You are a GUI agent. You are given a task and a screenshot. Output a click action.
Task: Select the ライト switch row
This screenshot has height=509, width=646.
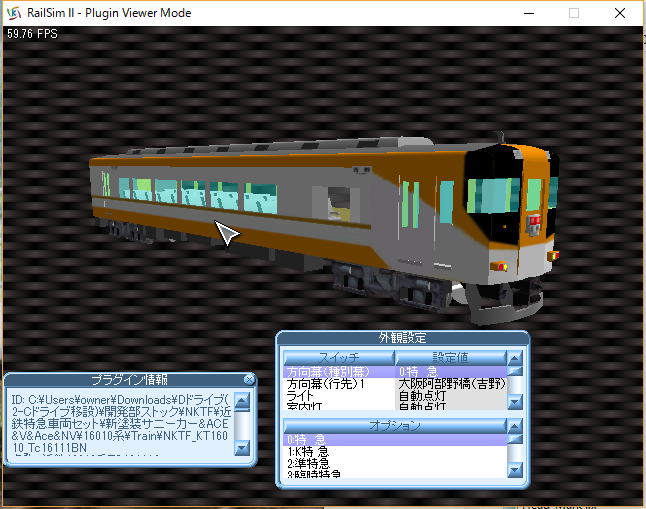pyautogui.click(x=339, y=396)
